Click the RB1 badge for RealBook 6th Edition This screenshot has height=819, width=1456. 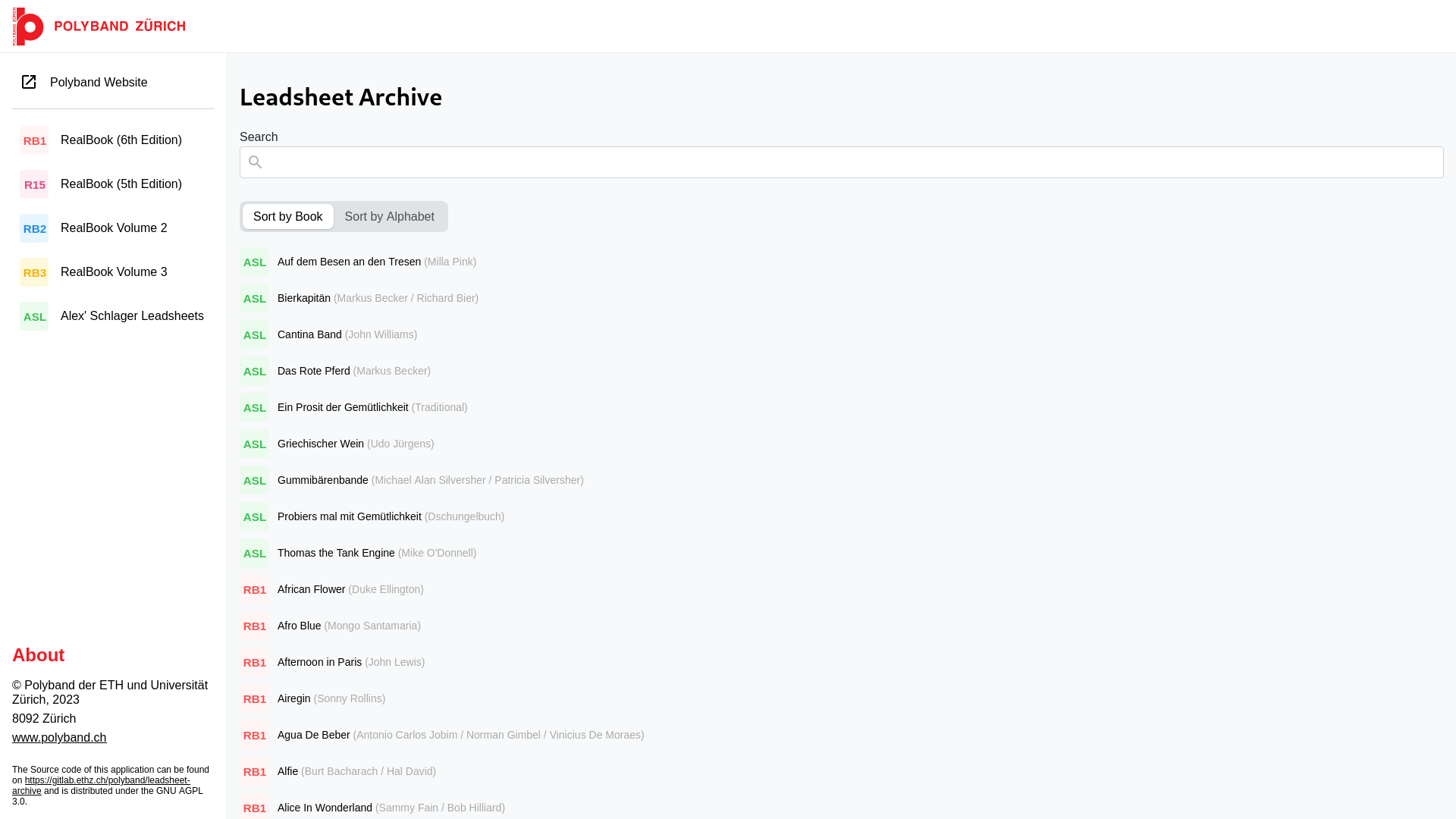[34, 140]
